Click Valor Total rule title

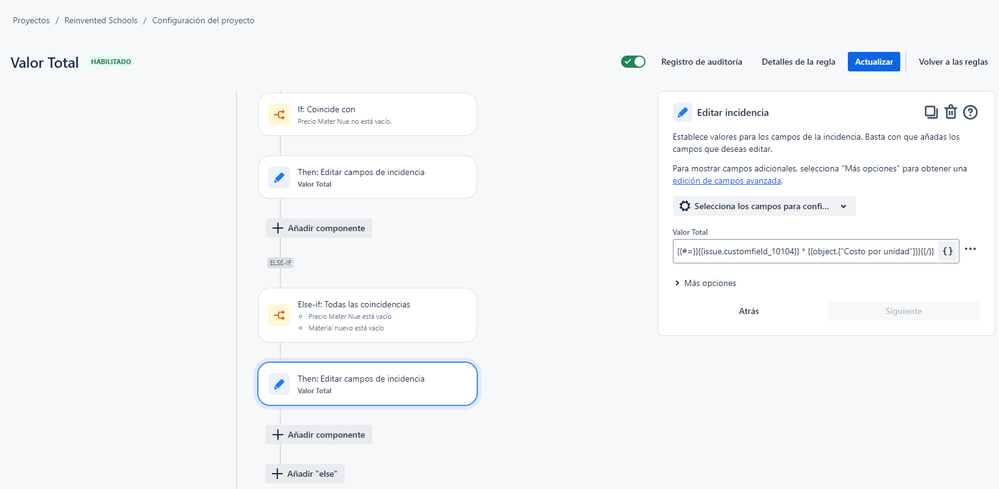click(45, 62)
